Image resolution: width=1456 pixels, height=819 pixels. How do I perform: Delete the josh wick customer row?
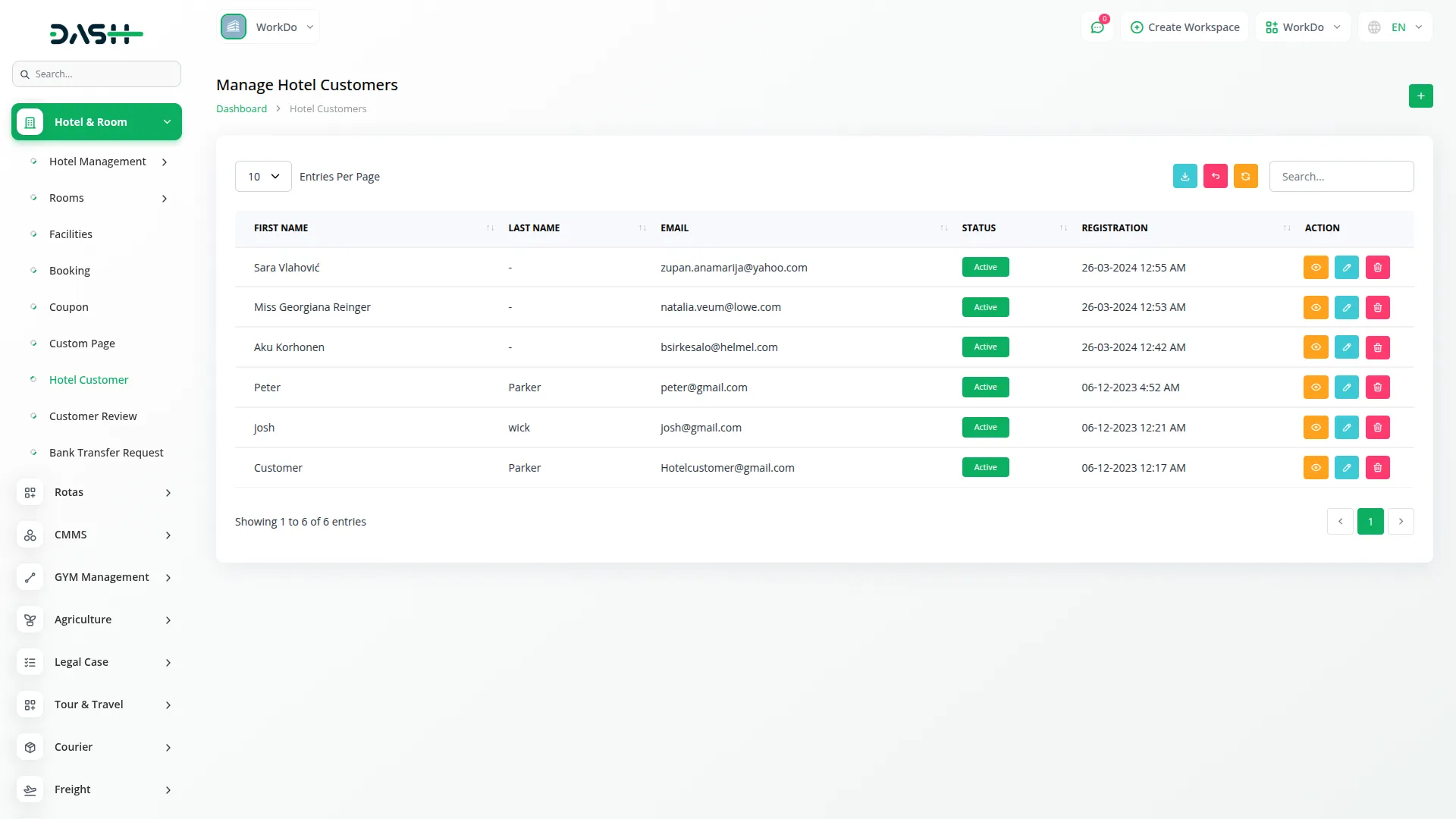[x=1377, y=428]
